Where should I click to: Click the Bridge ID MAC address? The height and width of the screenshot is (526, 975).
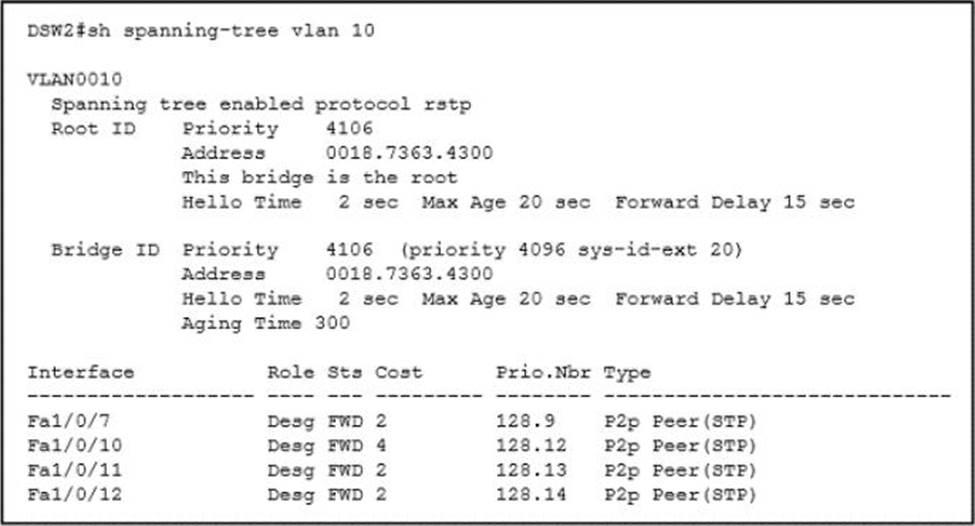pyautogui.click(x=409, y=274)
